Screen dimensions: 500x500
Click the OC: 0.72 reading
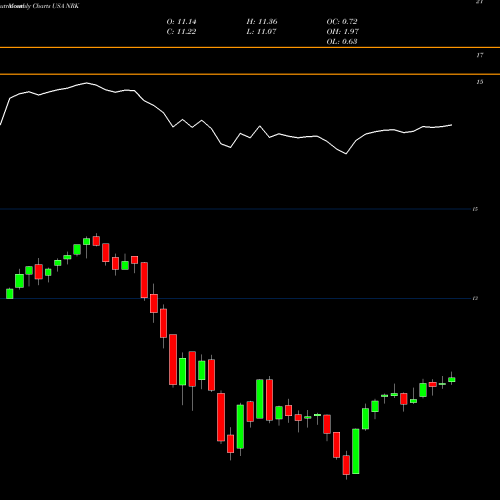[342, 22]
